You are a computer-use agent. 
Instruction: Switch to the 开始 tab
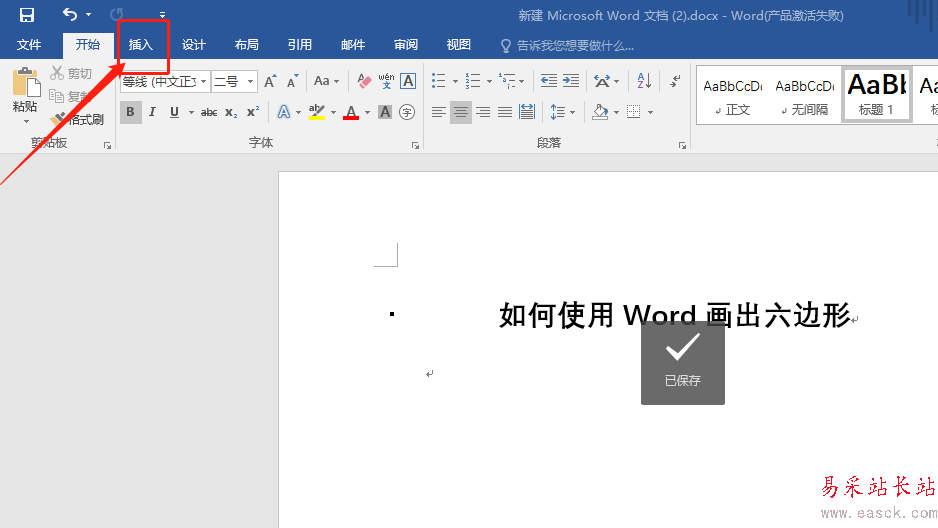[87, 45]
